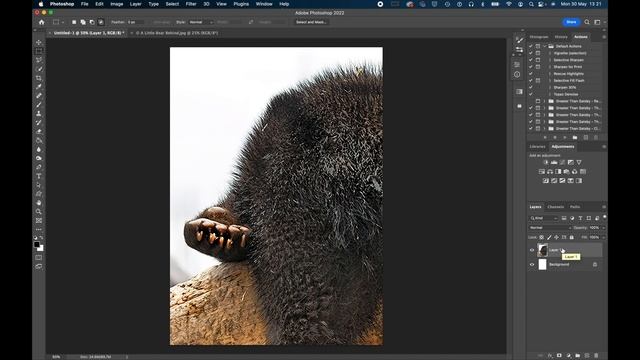
Task: Click the Feather input field
Action: pyautogui.click(x=135, y=22)
